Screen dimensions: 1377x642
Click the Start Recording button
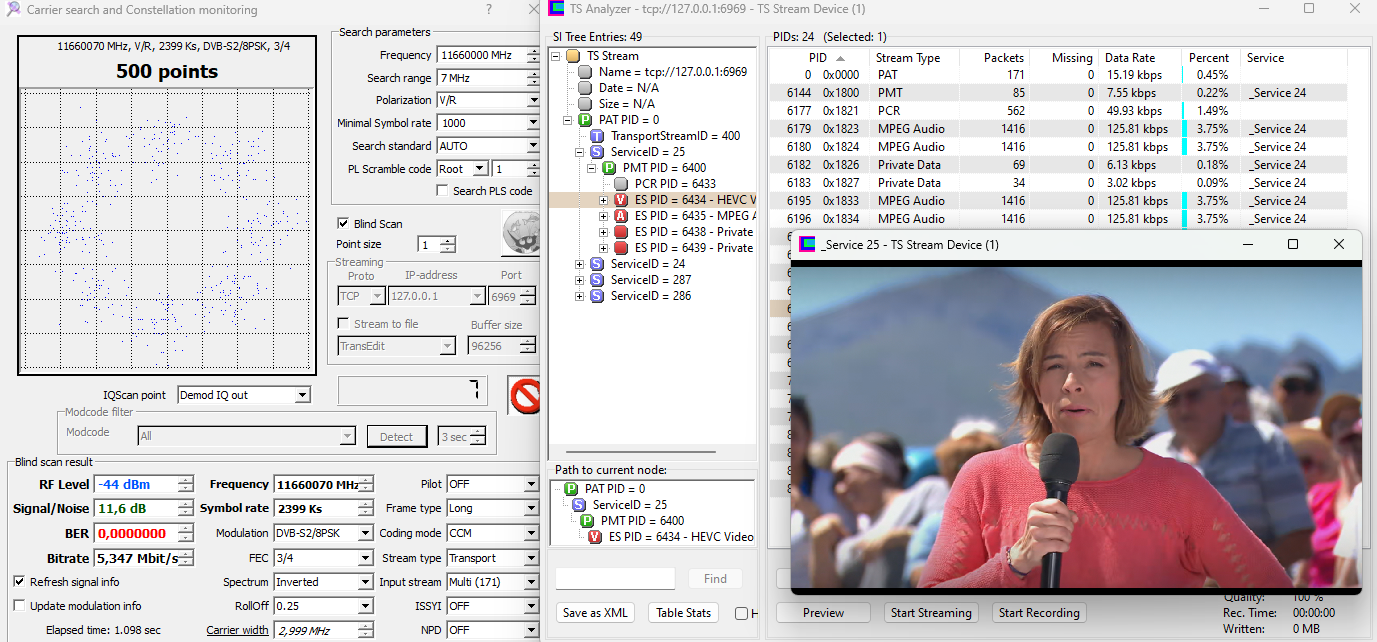(1039, 613)
